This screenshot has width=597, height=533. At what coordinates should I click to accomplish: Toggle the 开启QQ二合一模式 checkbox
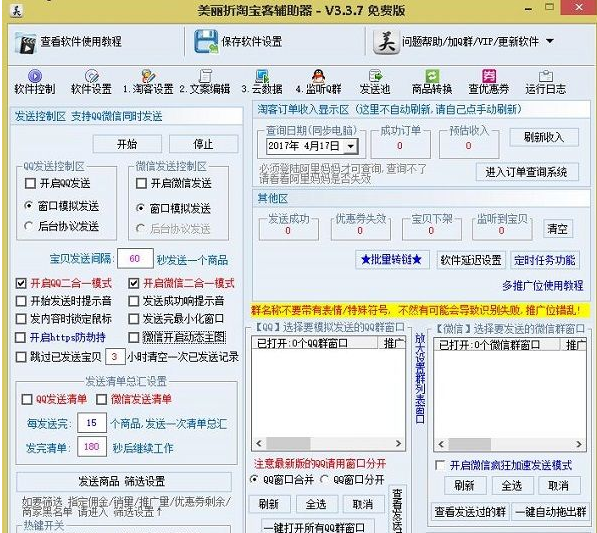21,283
